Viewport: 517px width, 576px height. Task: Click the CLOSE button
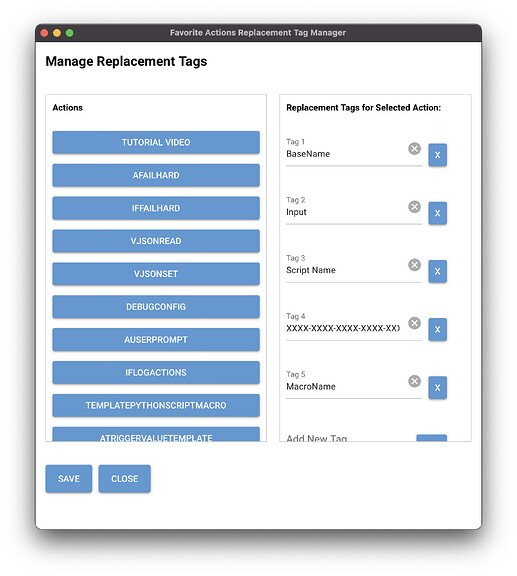point(125,479)
